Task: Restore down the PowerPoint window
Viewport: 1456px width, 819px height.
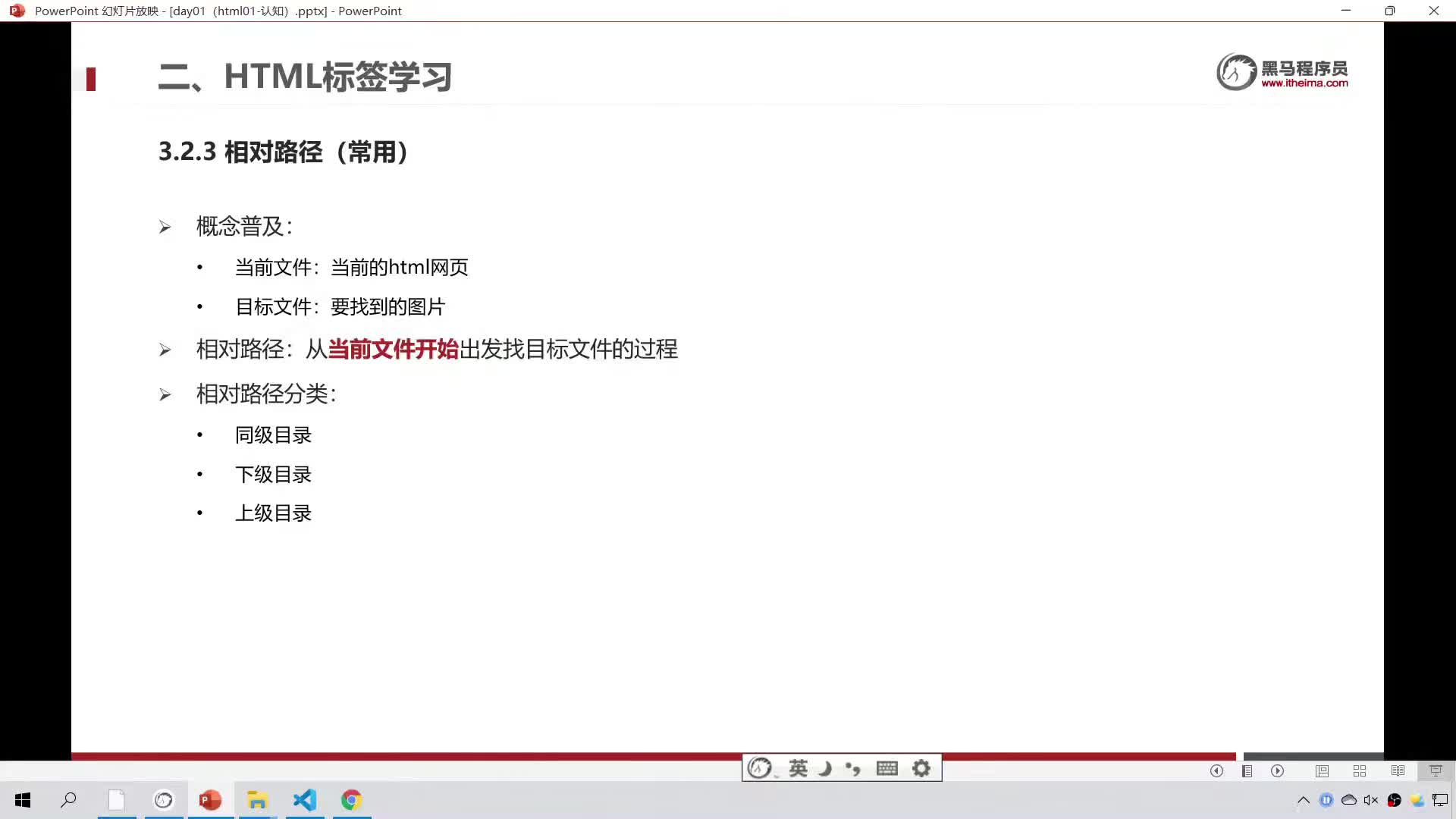Action: (1390, 11)
